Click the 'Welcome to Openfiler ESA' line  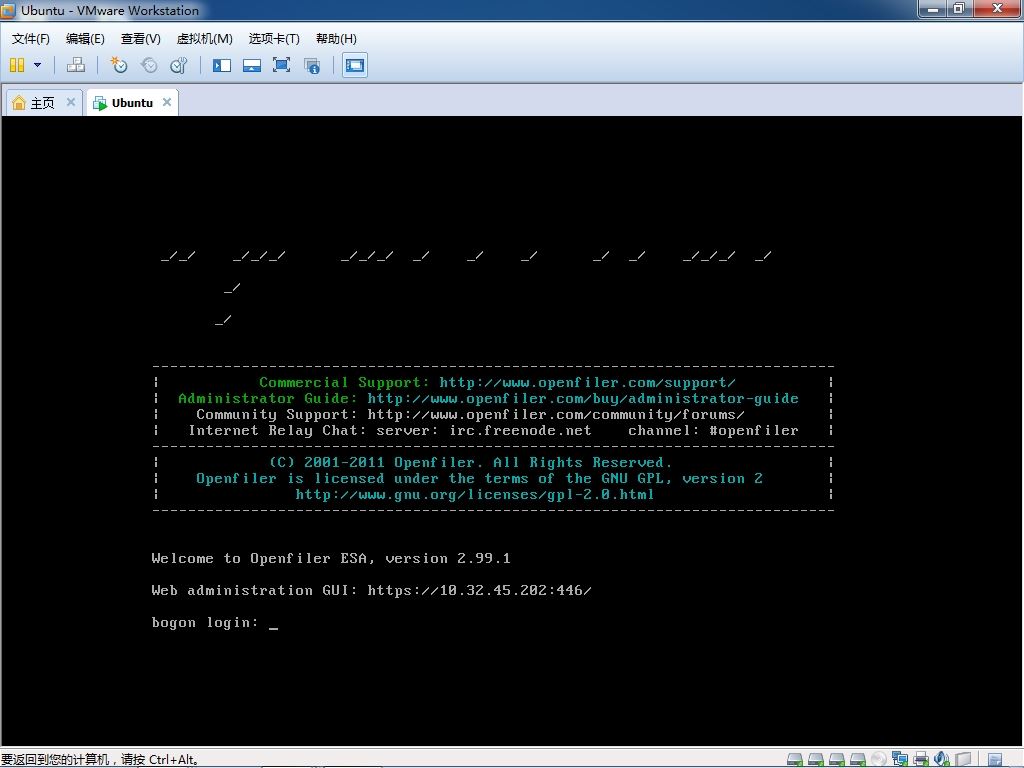point(331,558)
